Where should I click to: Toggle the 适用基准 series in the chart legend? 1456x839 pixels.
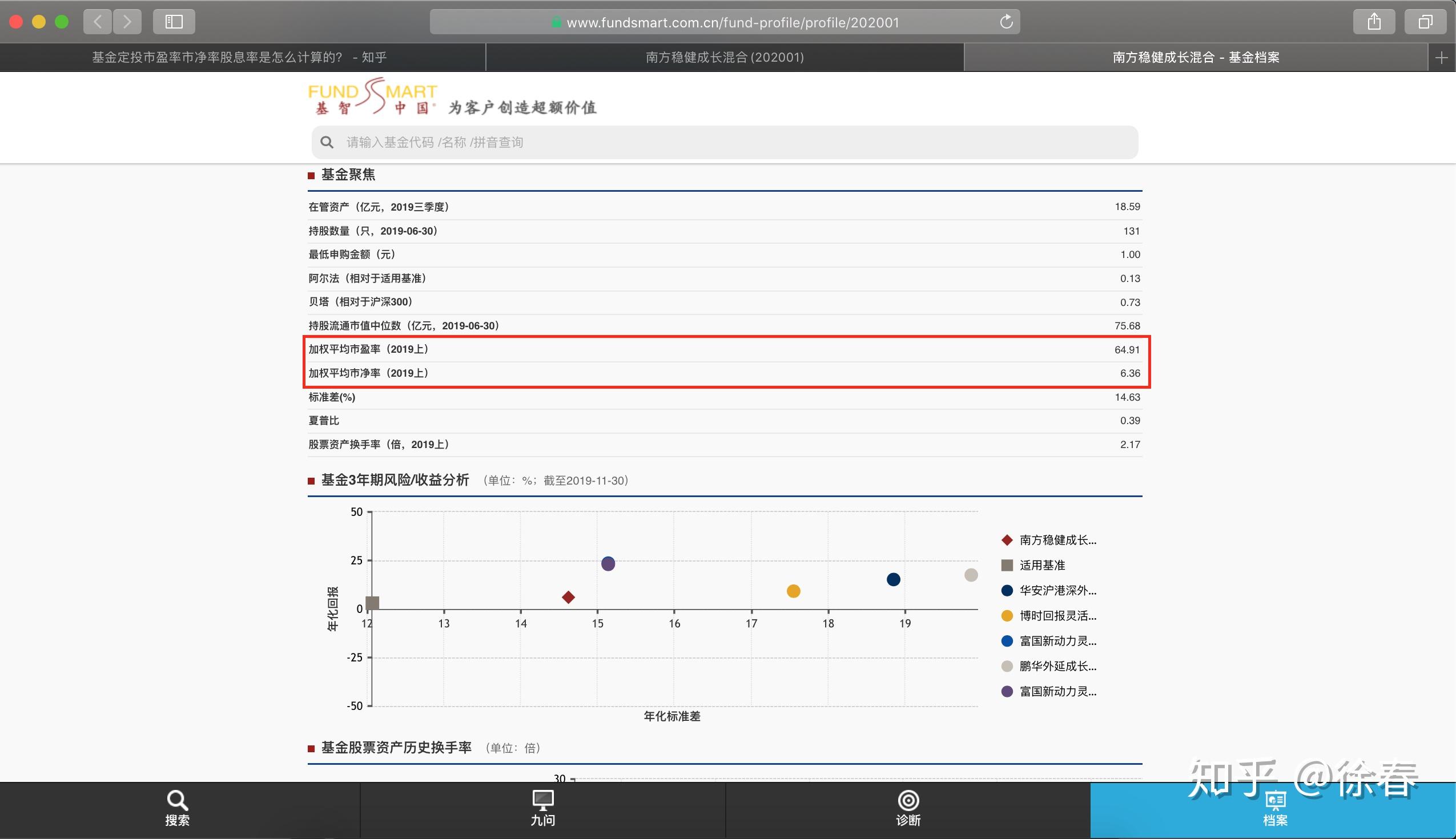[x=1045, y=565]
